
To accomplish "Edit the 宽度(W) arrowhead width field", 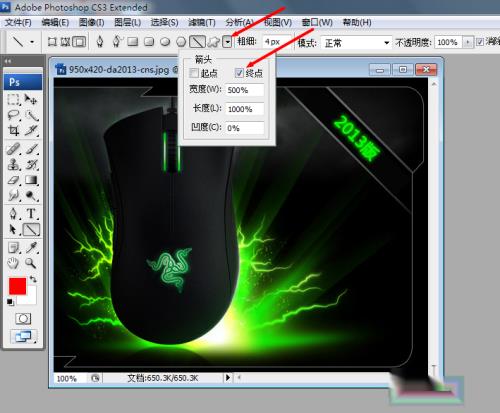I will pos(245,90).
